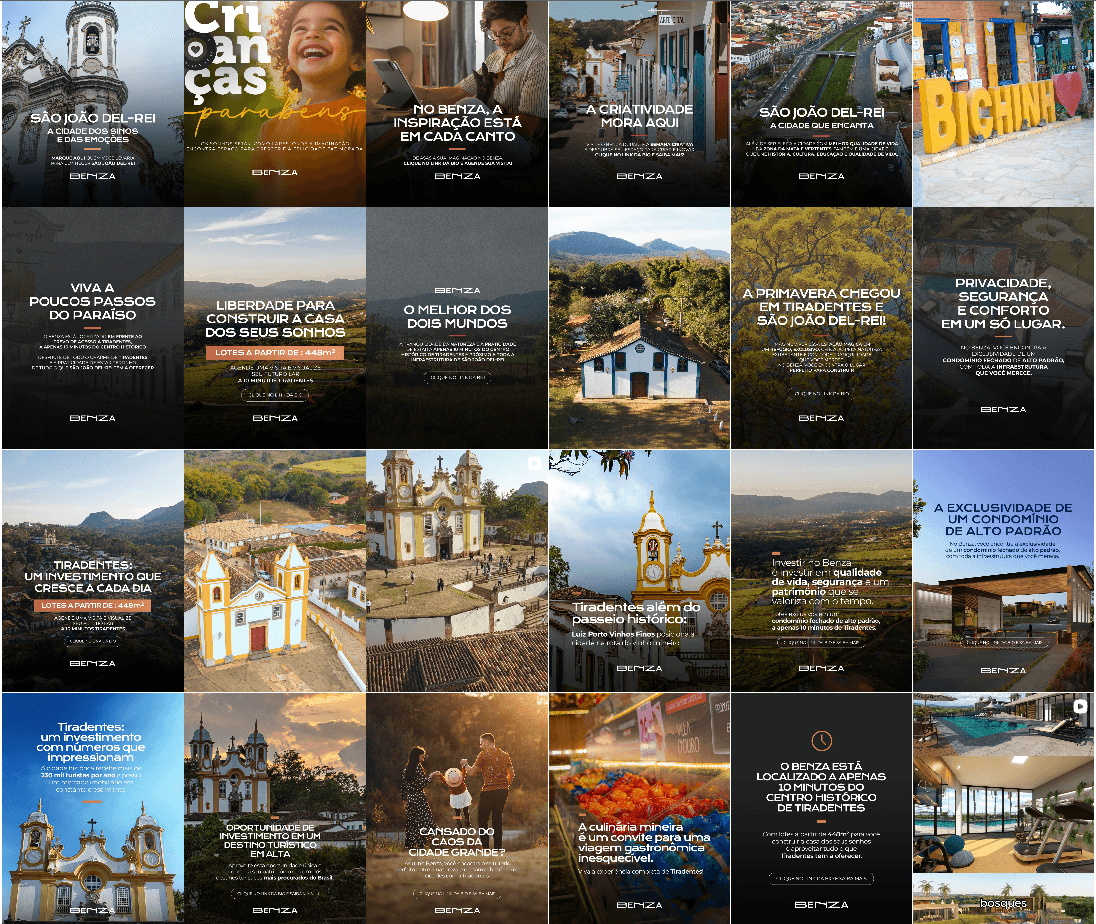Open the 'São João del-Rei a cidade dos sinos' post
The image size is (1096, 924).
(x=92, y=103)
